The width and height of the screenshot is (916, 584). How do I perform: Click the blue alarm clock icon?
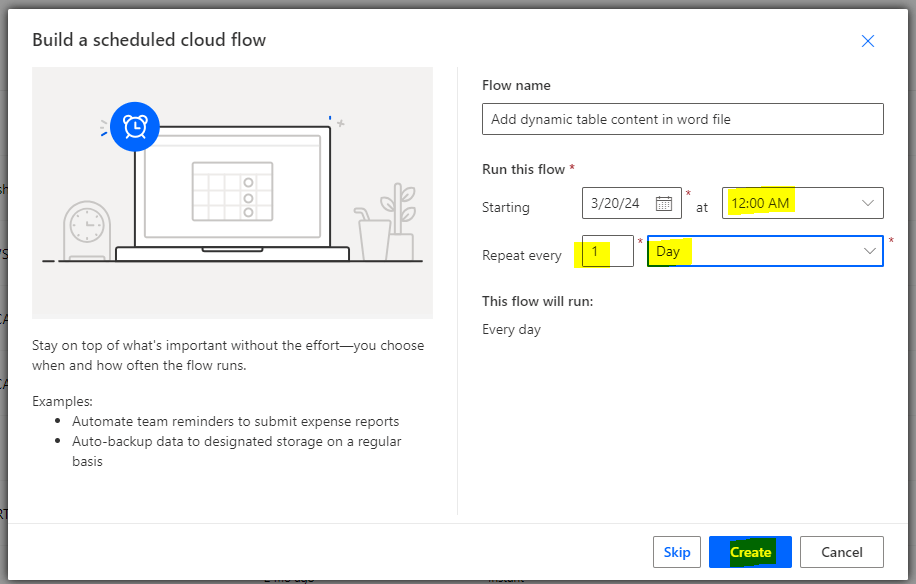coord(135,127)
